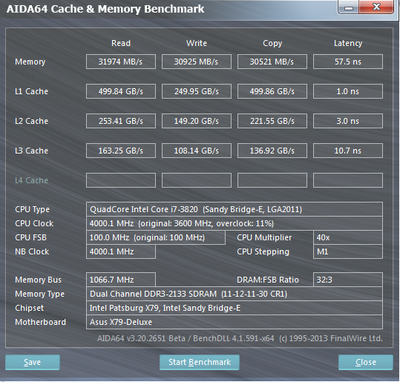Click the L2 Cache Write result 149.20 GB/s
The image size is (400, 382).
(x=196, y=121)
